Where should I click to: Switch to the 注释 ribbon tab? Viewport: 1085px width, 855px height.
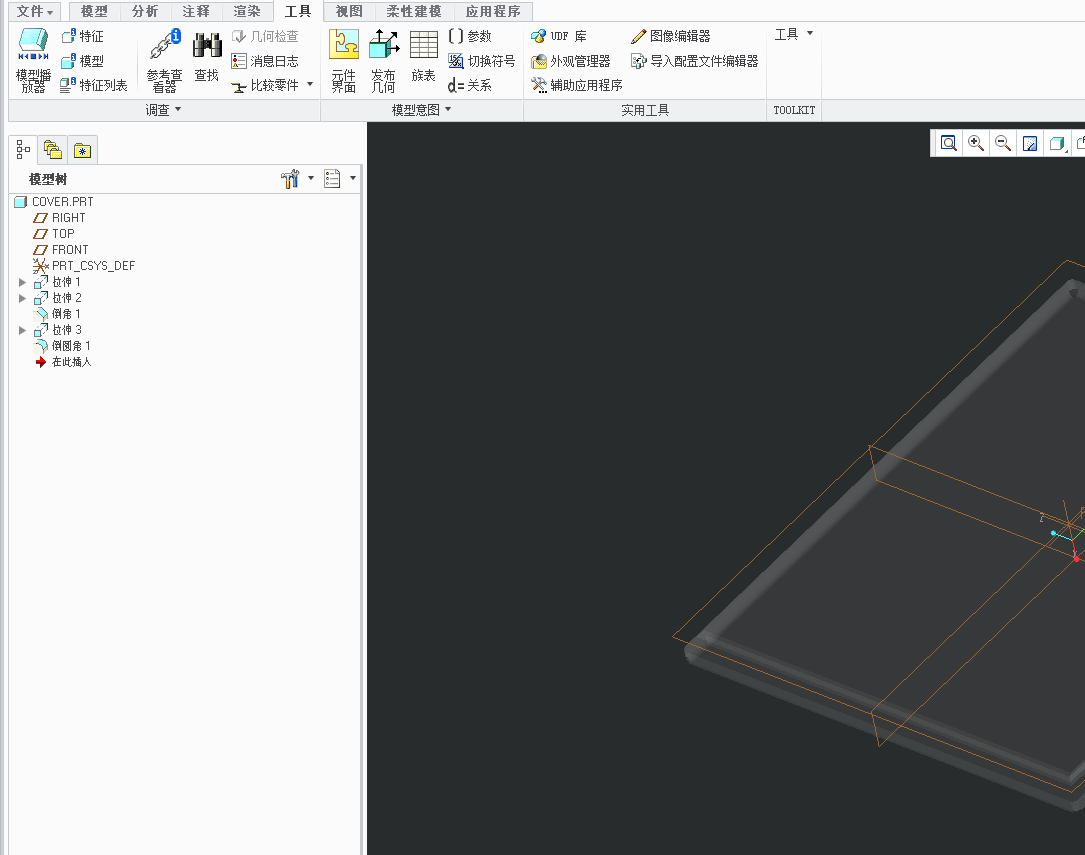click(196, 11)
